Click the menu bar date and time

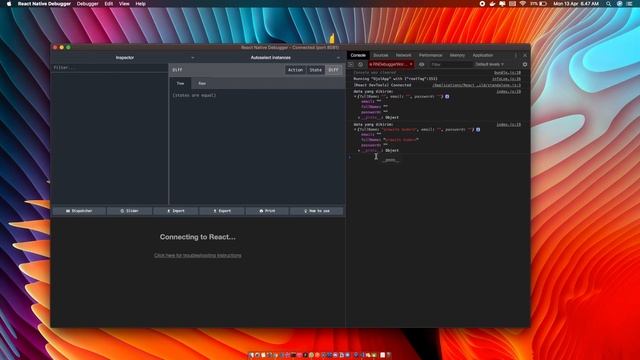point(576,4)
